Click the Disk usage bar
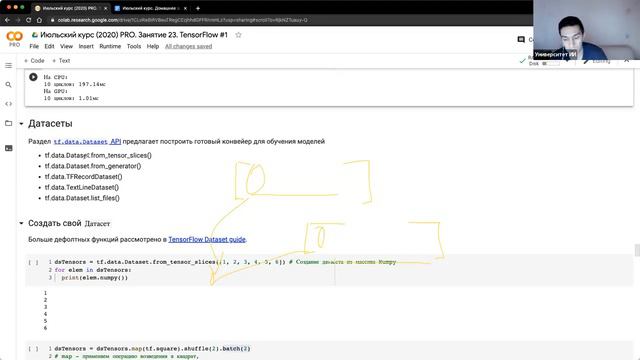The height and width of the screenshot is (360, 640). coord(551,64)
